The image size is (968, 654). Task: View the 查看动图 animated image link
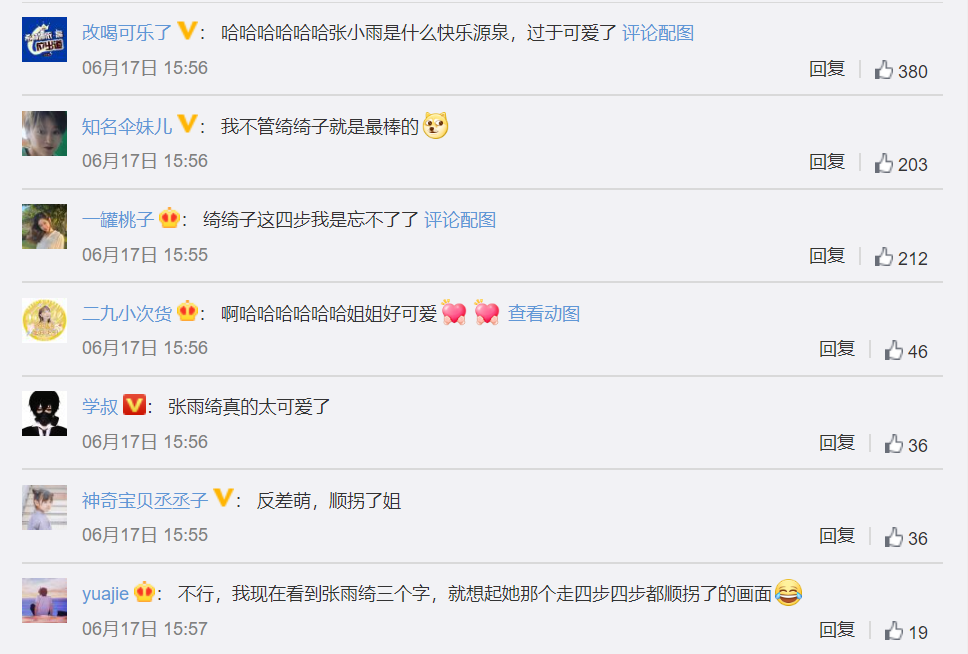(x=544, y=313)
